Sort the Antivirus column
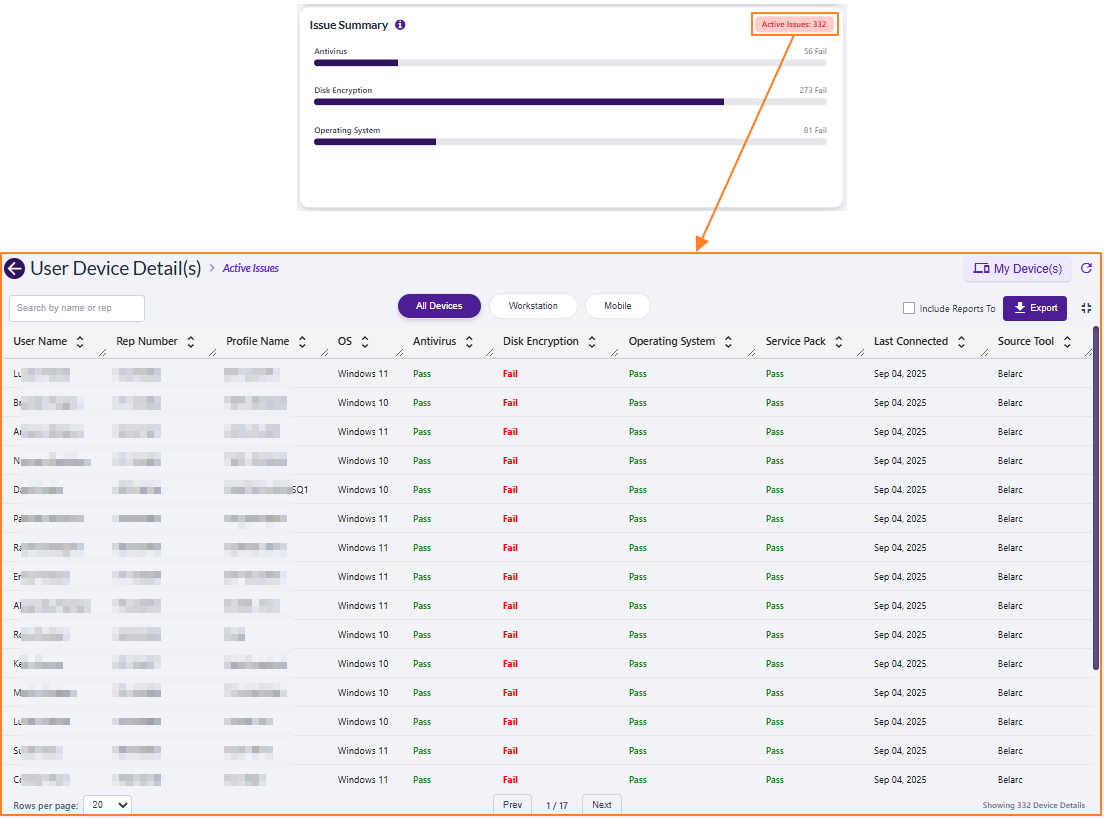1104x818 pixels. (x=468, y=341)
